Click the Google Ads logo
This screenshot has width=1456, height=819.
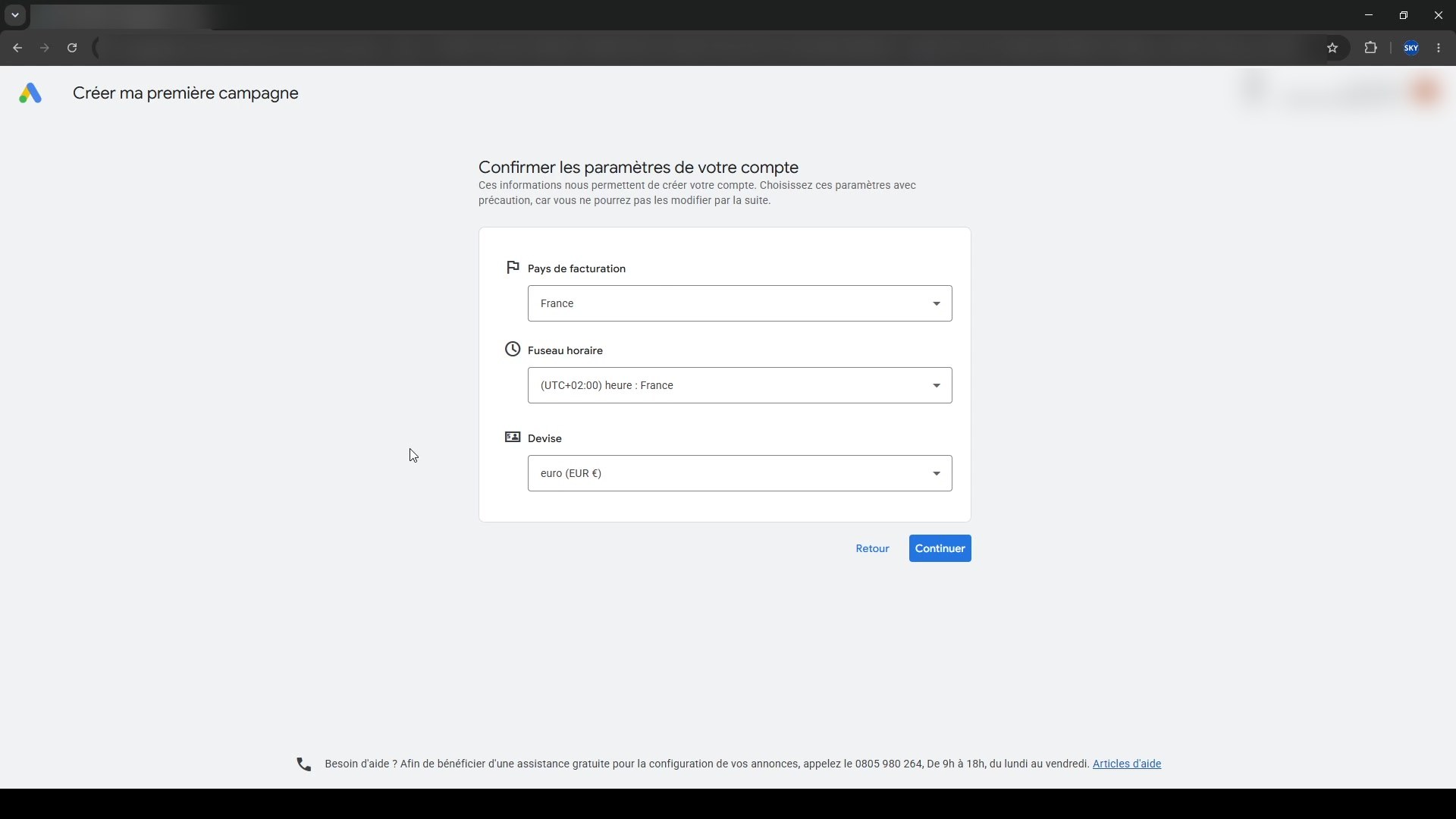tap(30, 93)
